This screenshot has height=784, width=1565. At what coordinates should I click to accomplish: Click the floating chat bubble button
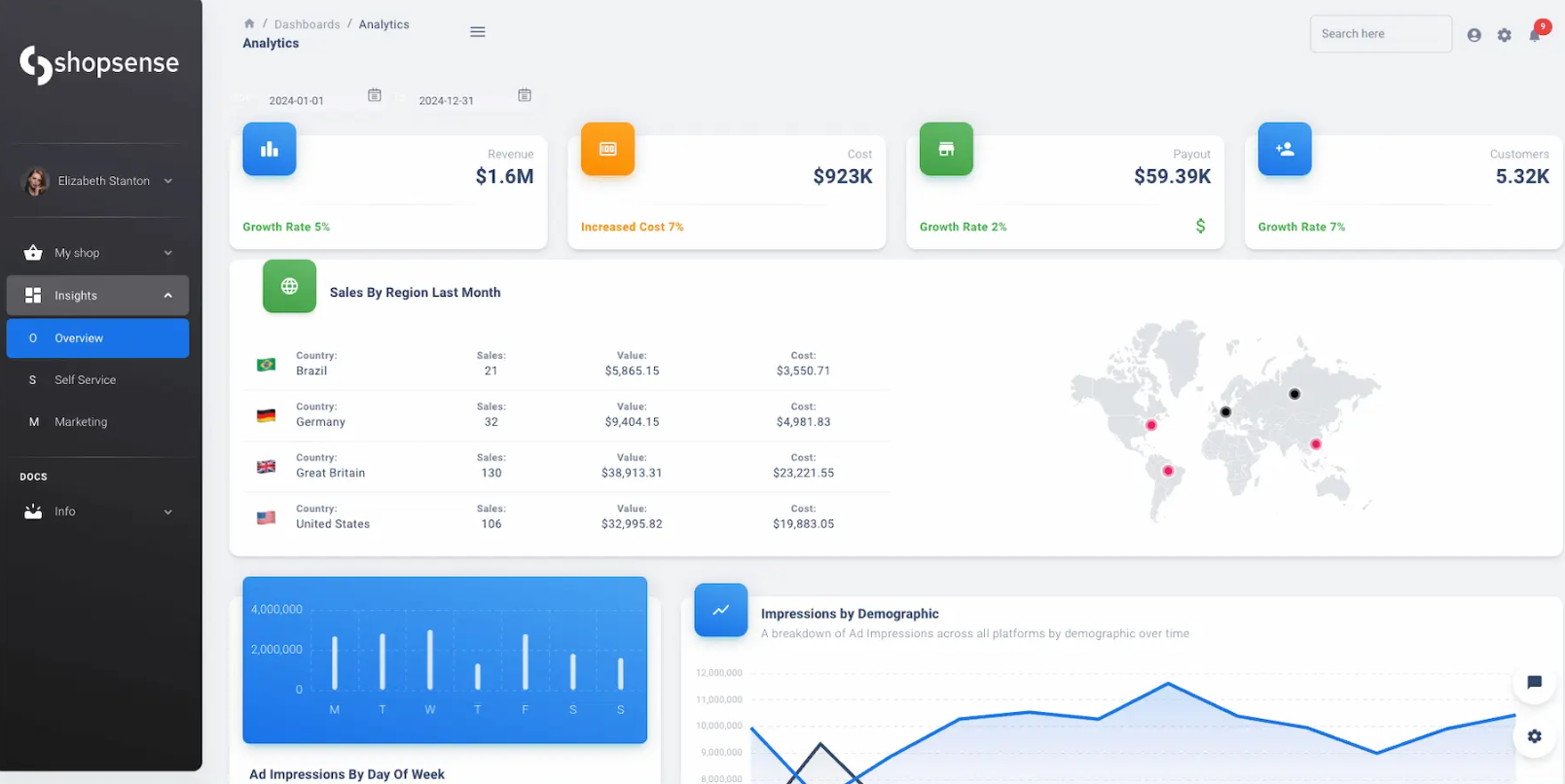1534,682
